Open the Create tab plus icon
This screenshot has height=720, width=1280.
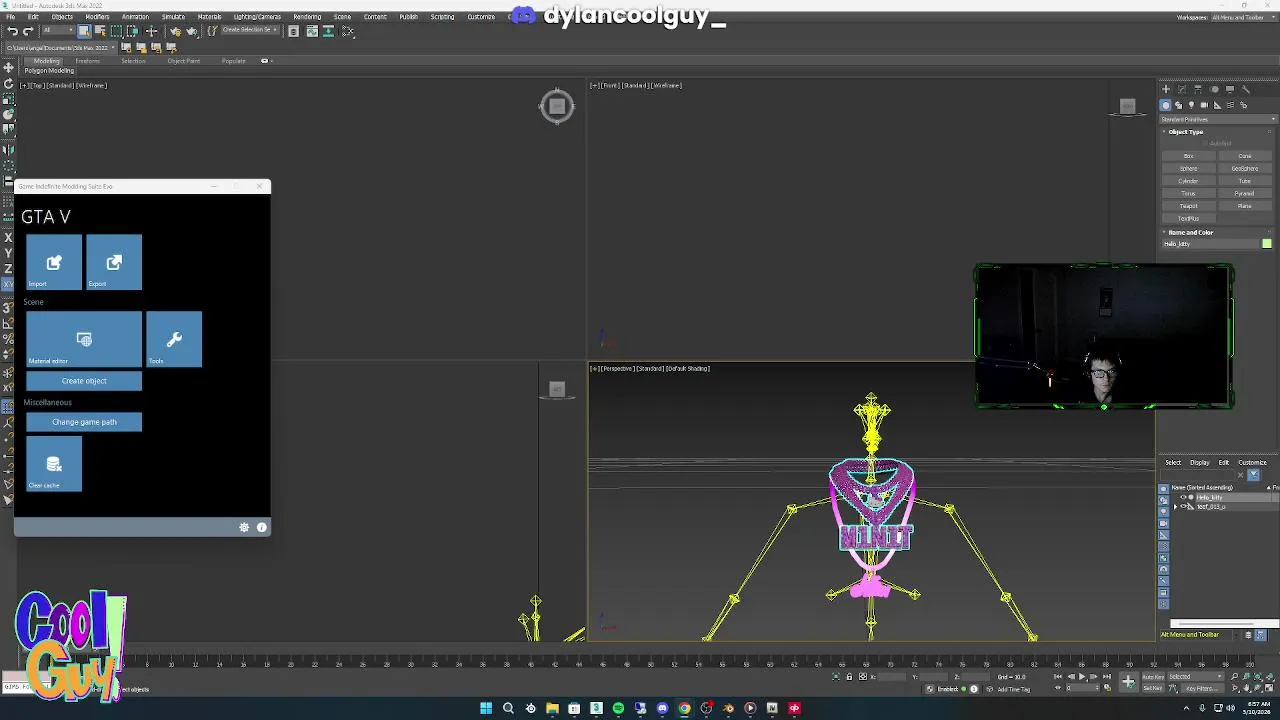coord(1165,89)
